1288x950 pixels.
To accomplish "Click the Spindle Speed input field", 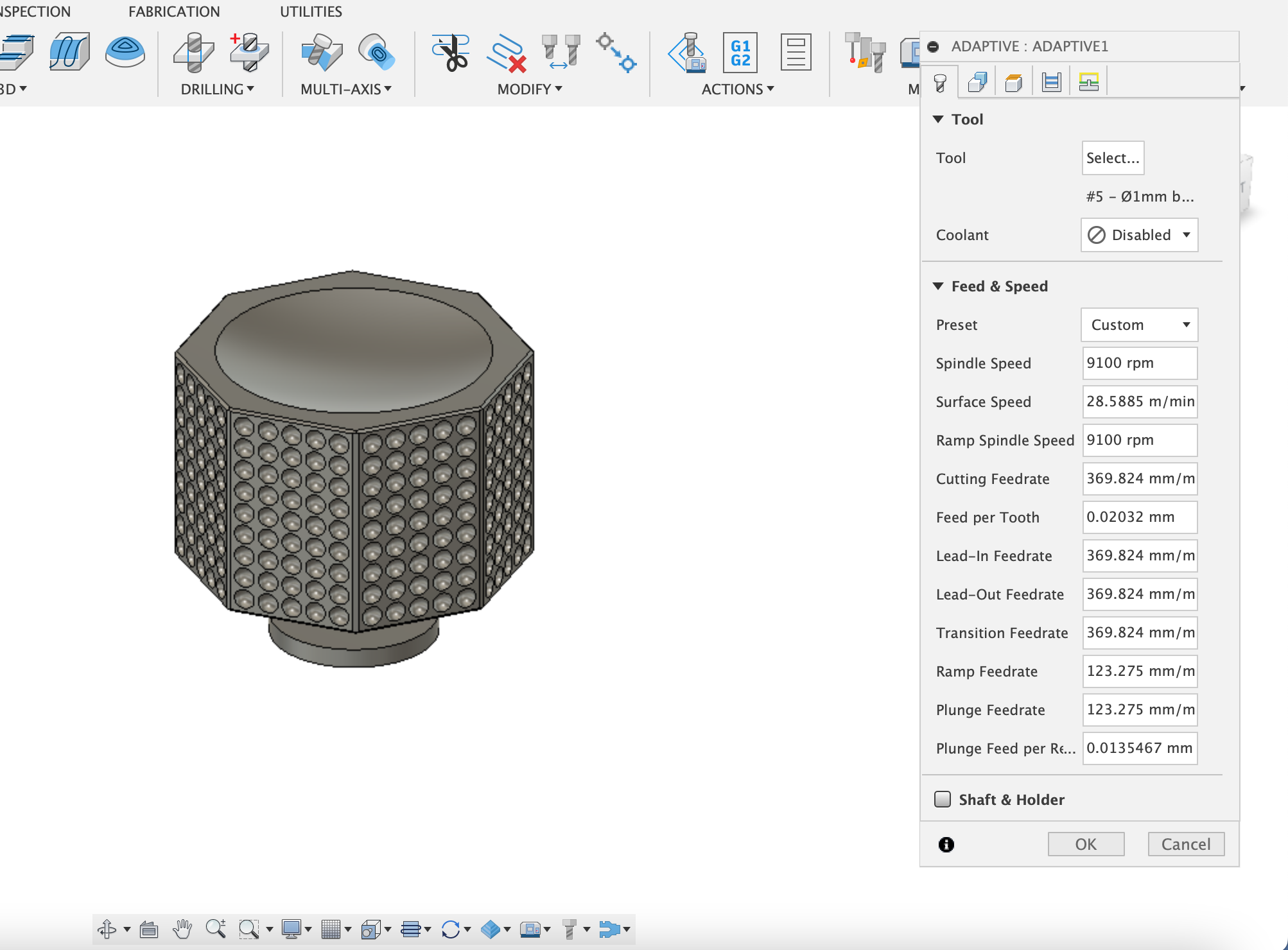I will point(1140,362).
